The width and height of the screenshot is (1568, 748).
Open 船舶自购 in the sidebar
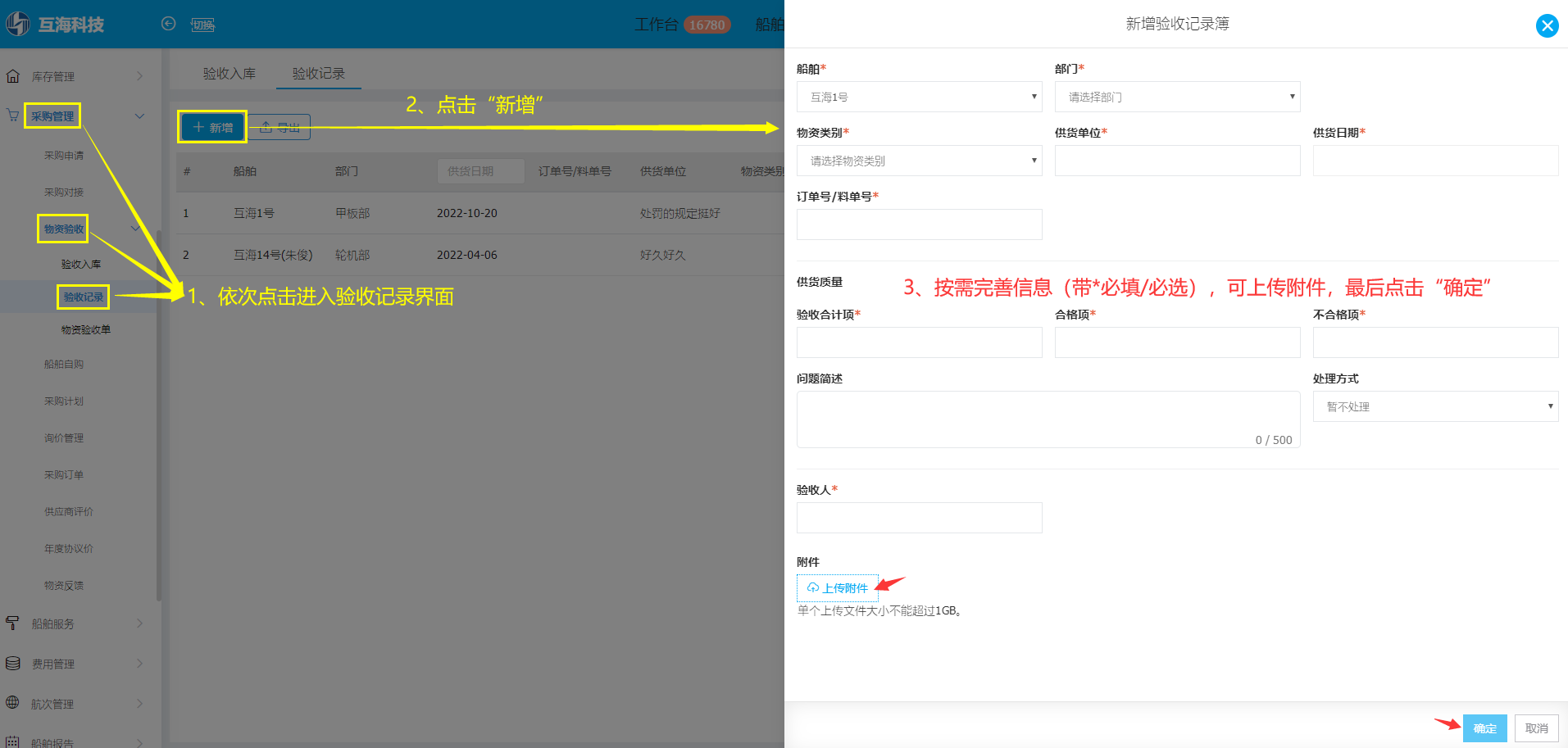point(64,364)
